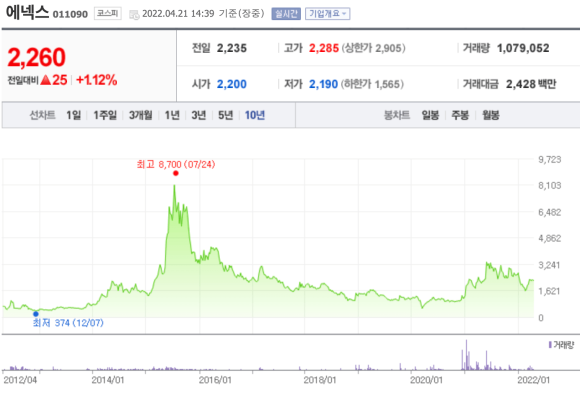The width and height of the screenshot is (580, 395).
Task: Click the 봉차트 label
Action: 397,115
